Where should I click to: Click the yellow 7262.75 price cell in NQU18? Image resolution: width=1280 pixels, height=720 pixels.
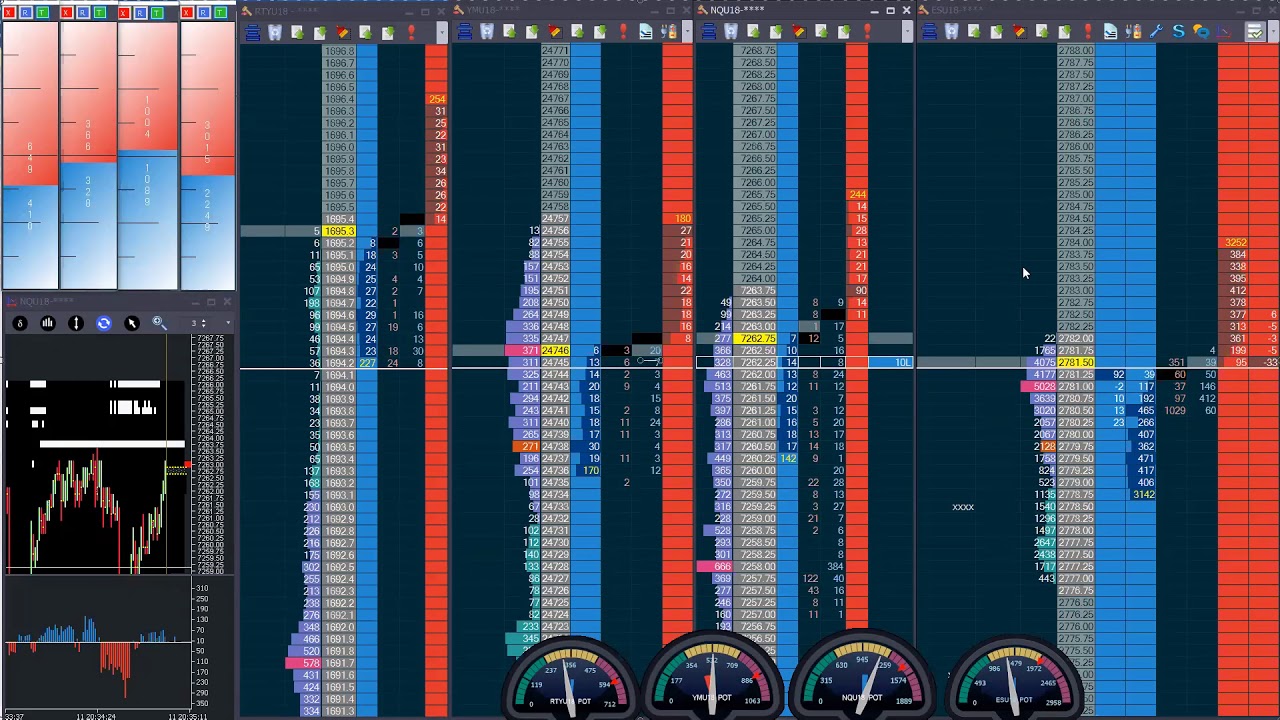(x=755, y=339)
